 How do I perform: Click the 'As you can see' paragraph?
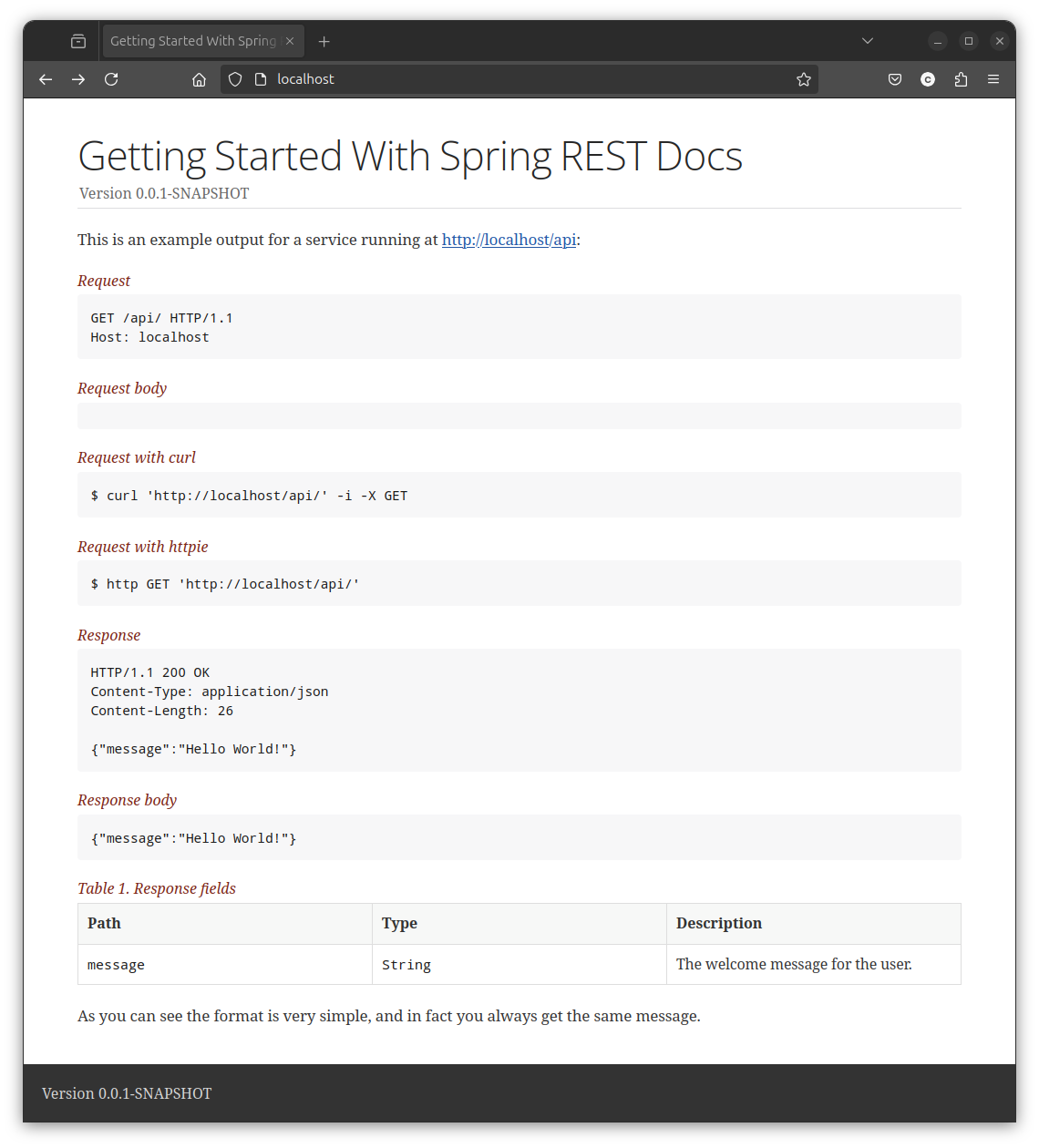point(389,1016)
